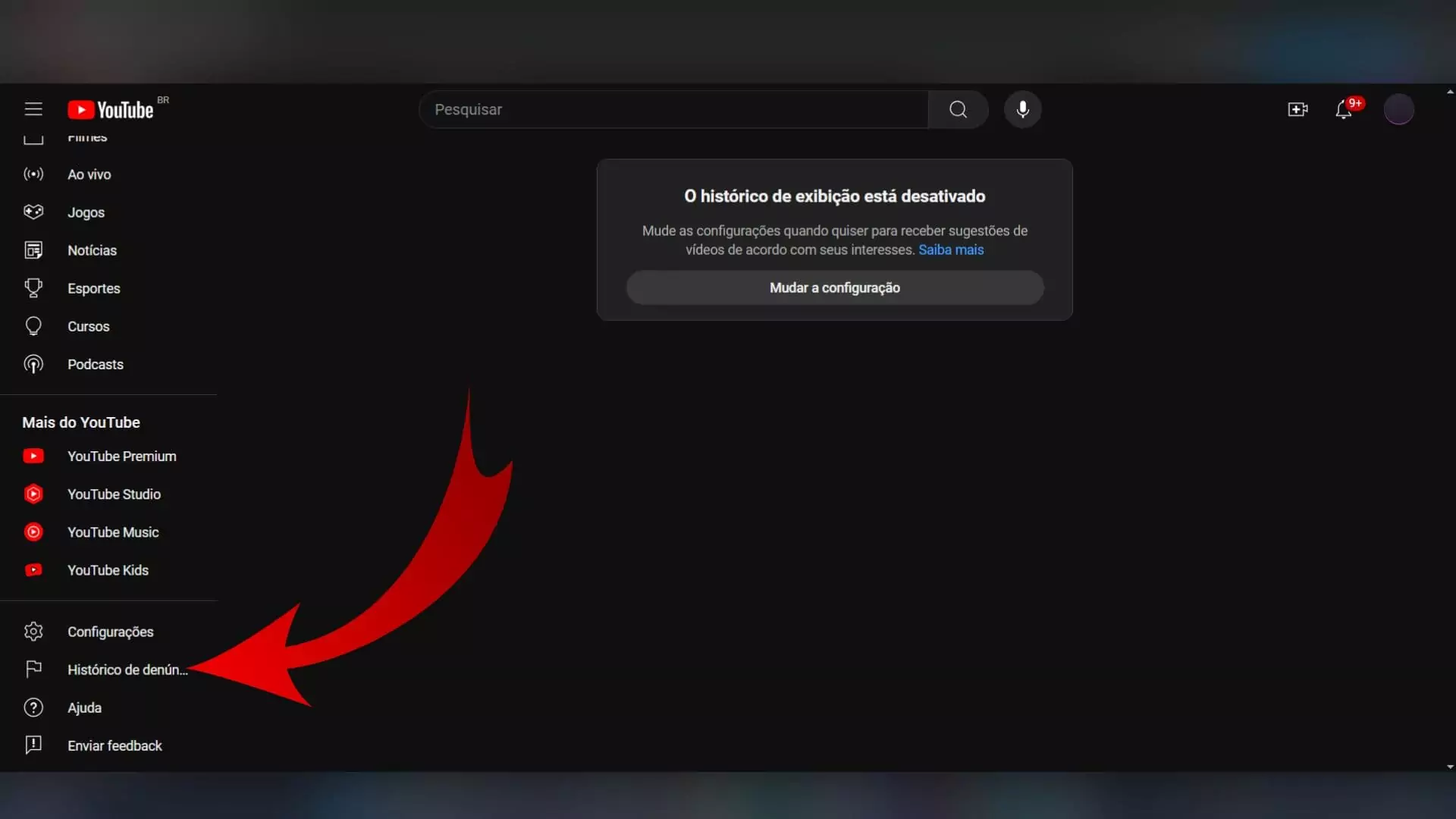Click the Notícias news icon
The height and width of the screenshot is (819, 1456).
pyautogui.click(x=33, y=250)
